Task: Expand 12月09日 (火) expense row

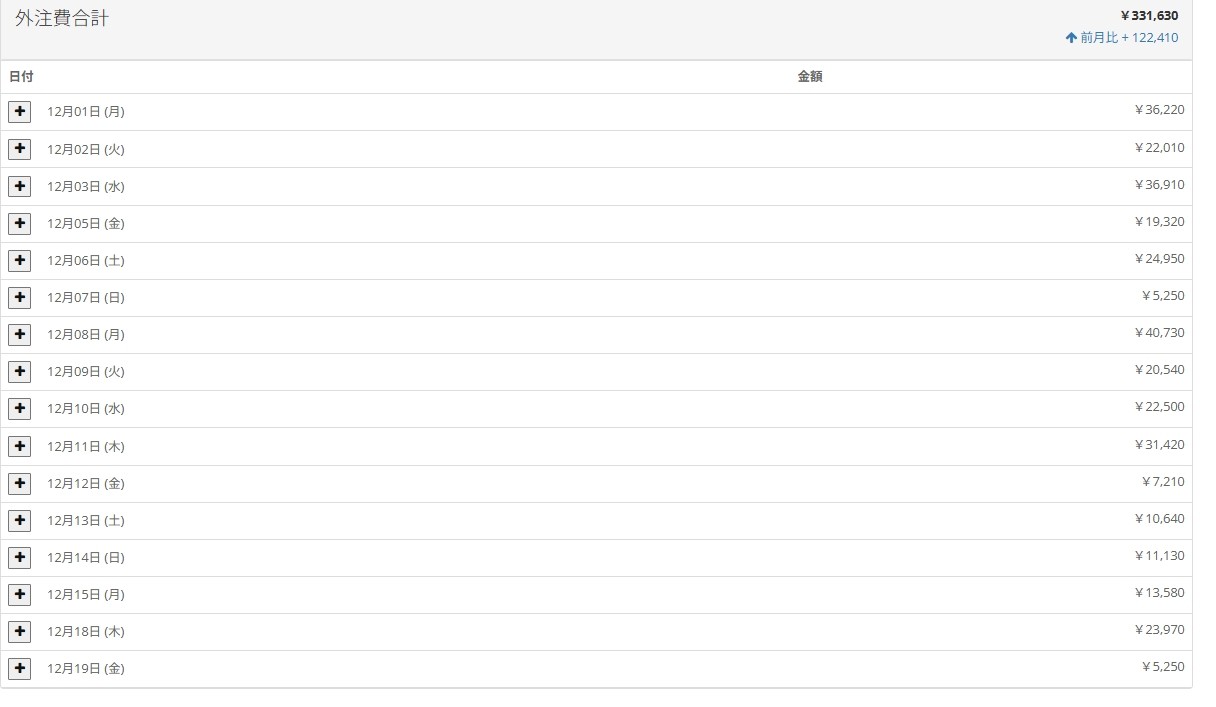Action: (x=19, y=371)
